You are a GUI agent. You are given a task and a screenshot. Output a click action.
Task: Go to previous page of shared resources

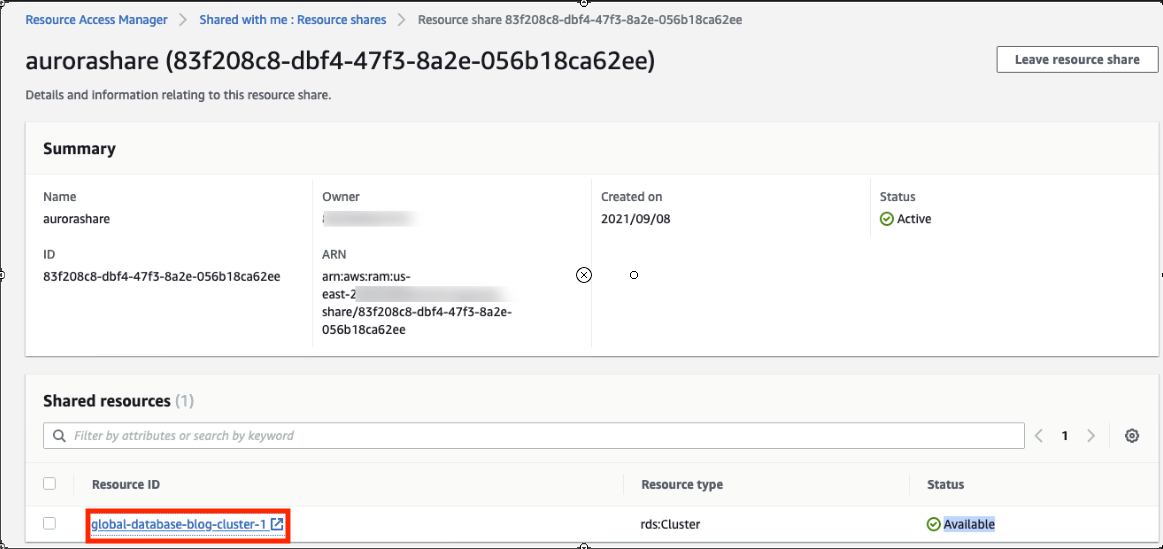[1039, 436]
